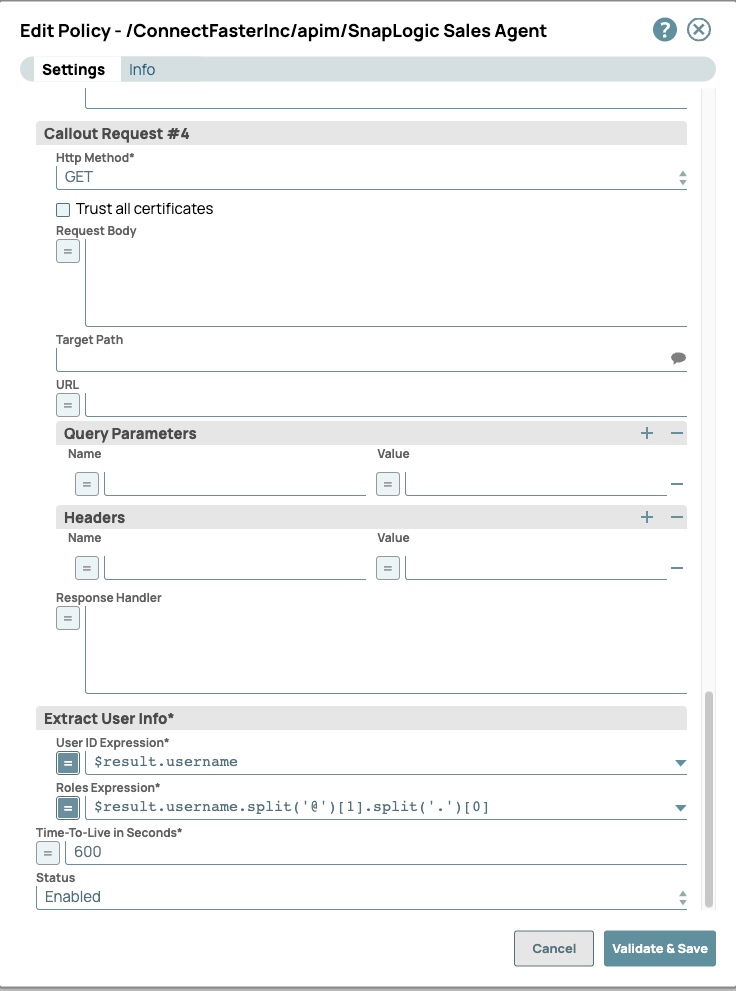
Task: Toggle expression button for User ID Expression
Action: (x=68, y=763)
